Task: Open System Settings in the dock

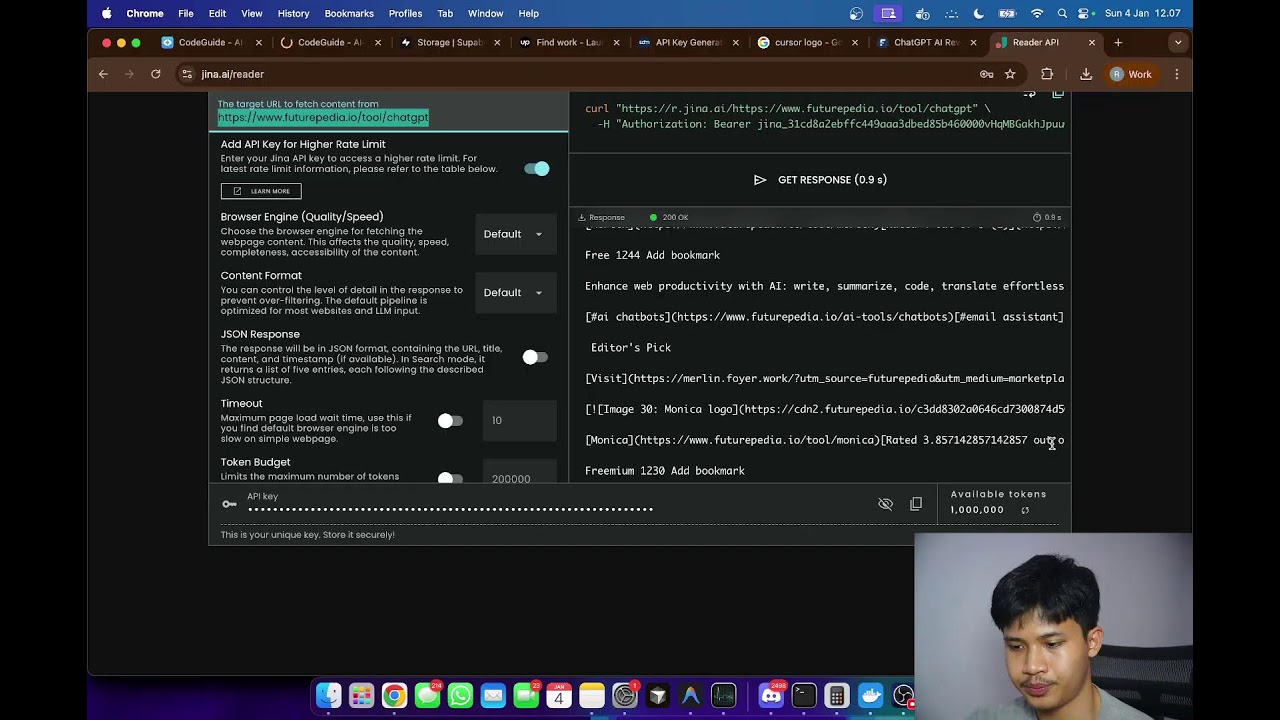Action: (625, 695)
